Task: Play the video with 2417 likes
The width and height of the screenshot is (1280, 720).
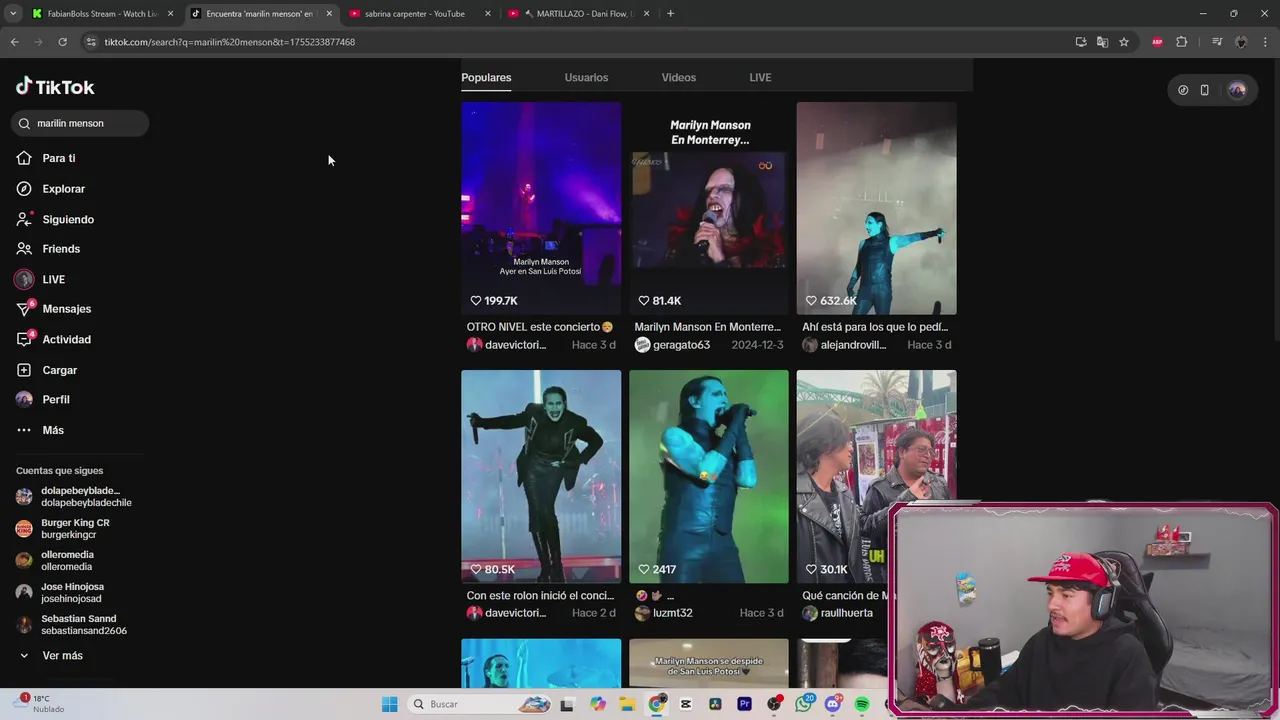Action: 709,476
